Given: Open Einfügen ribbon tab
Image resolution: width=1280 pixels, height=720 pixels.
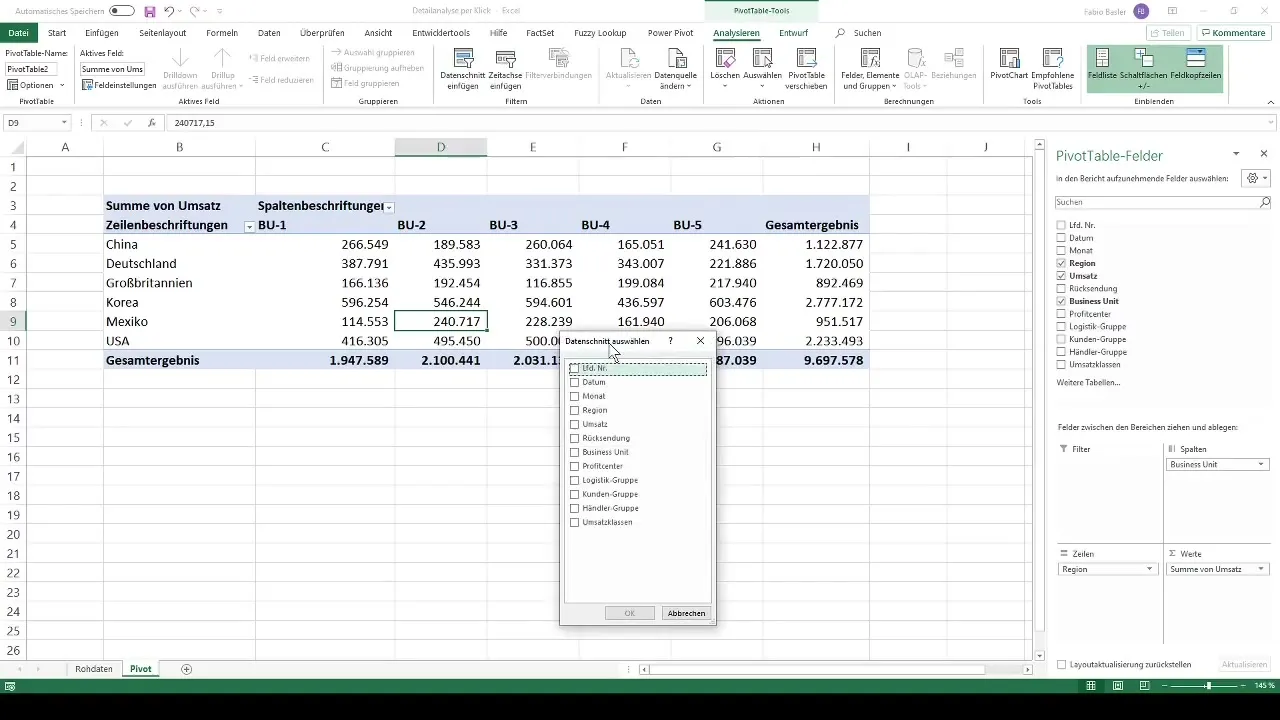Looking at the screenshot, I should pos(102,33).
